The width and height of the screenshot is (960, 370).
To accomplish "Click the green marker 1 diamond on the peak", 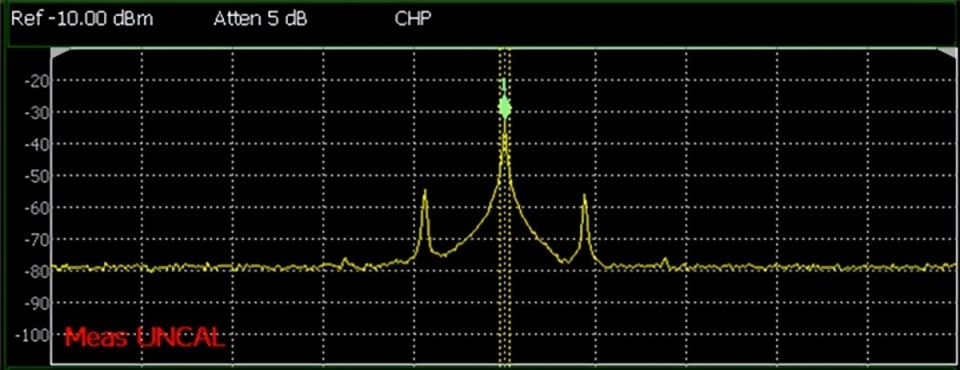I will [x=504, y=108].
